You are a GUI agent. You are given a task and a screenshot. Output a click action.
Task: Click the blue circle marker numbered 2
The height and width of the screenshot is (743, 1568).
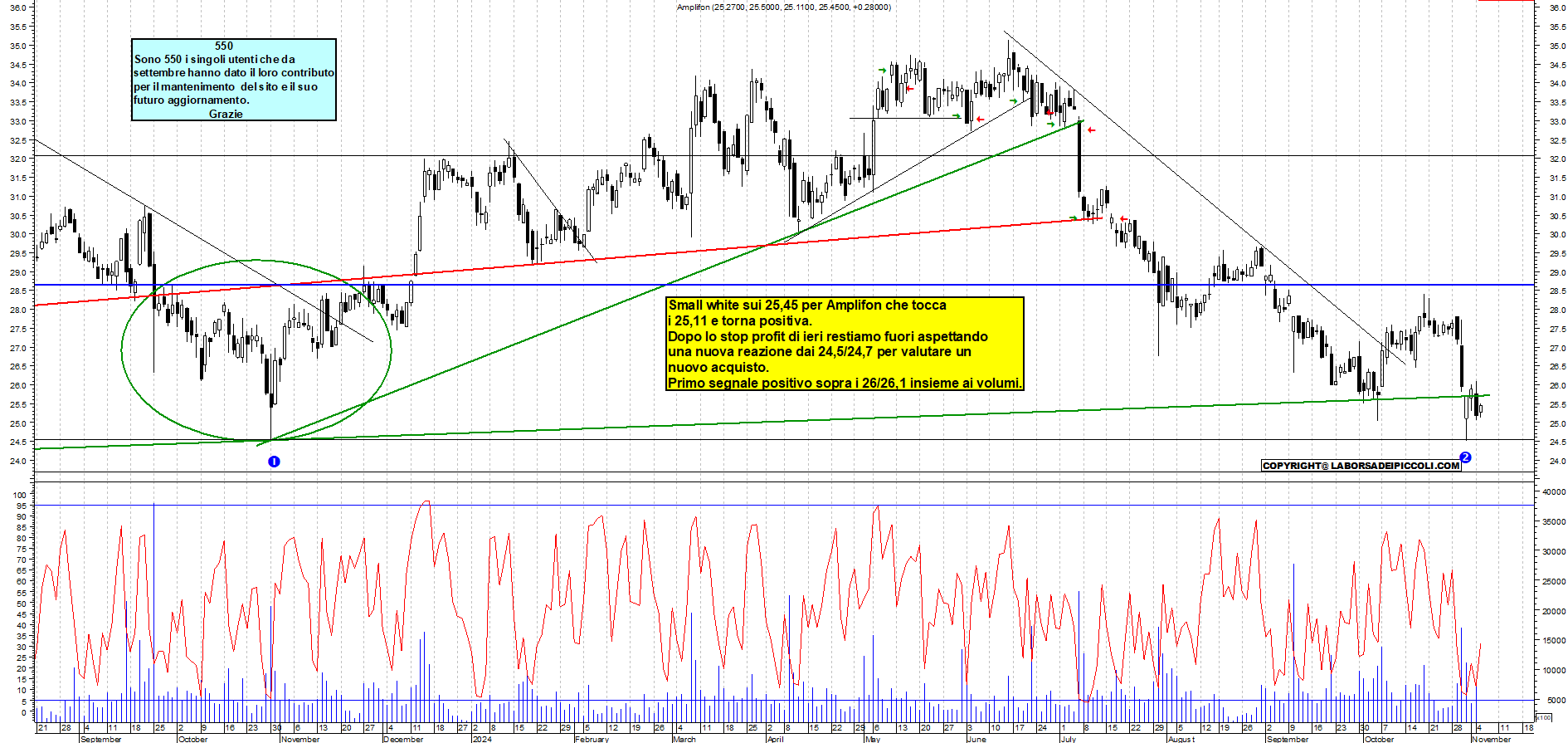click(1465, 457)
